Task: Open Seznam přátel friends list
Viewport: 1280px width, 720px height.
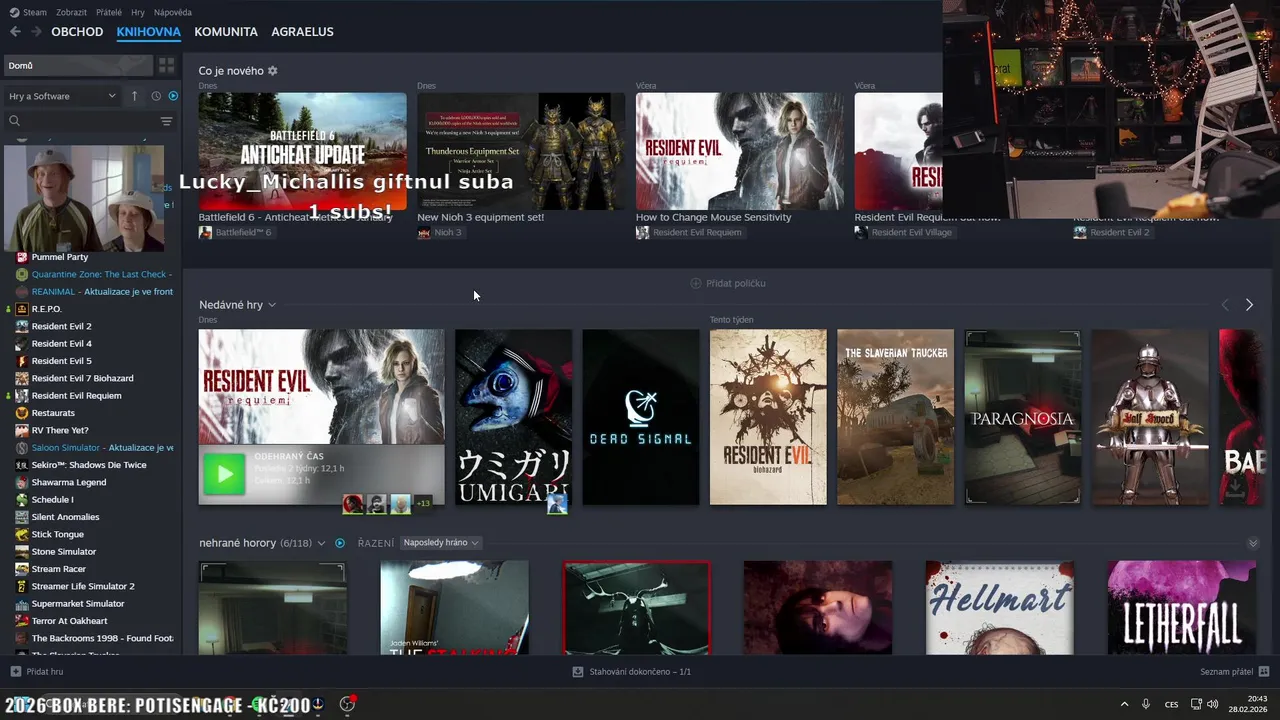Action: [1235, 672]
